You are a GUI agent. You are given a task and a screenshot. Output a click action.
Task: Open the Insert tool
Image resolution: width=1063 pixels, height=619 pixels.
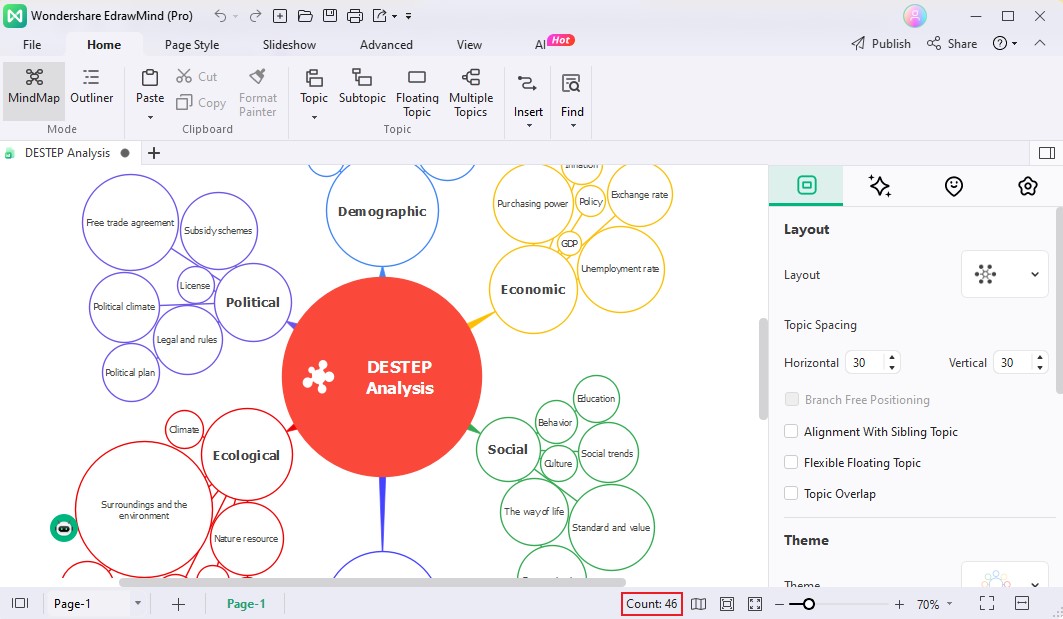[527, 100]
